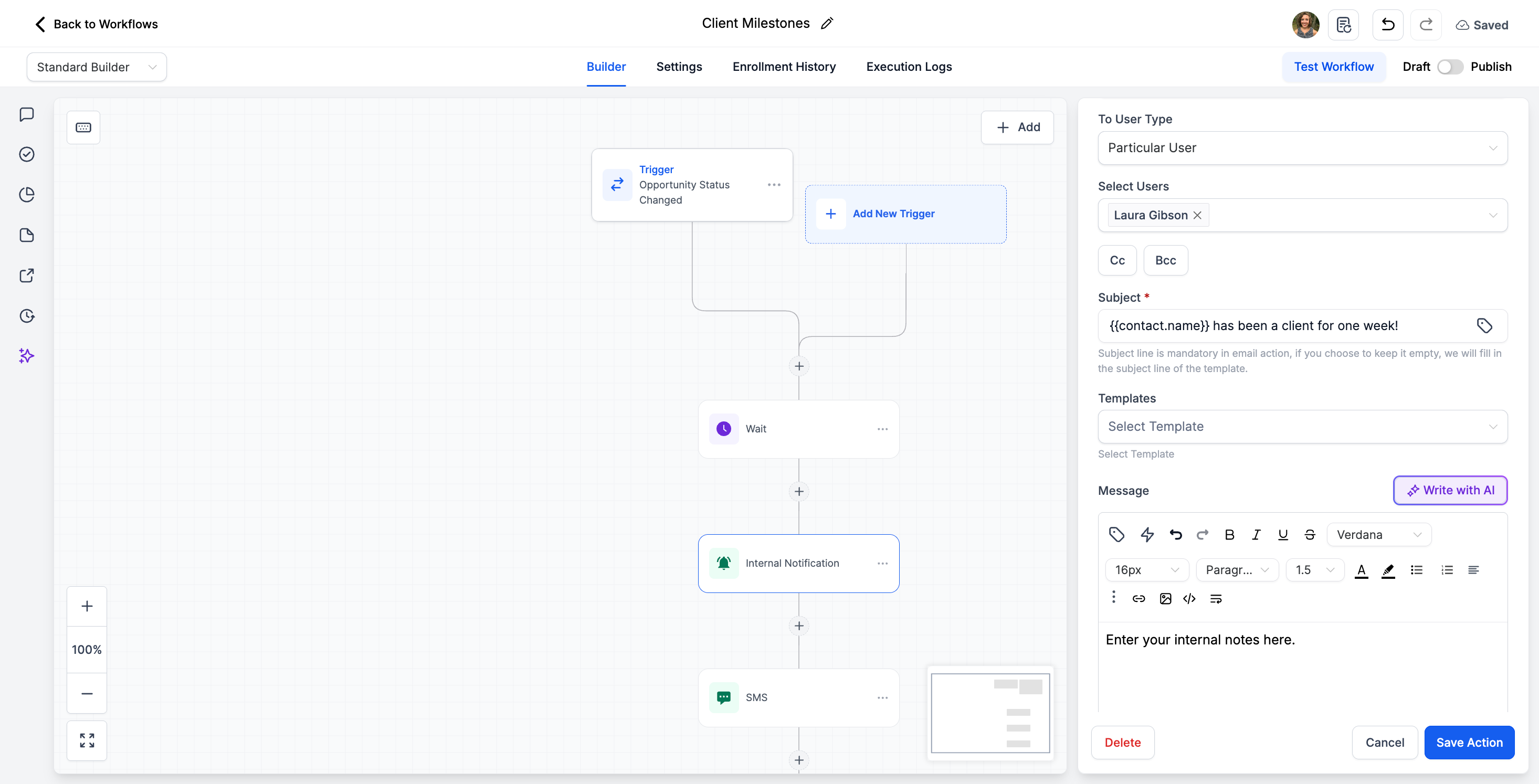Switch to the Enrollment History tab
Image resolution: width=1539 pixels, height=784 pixels.
784,67
